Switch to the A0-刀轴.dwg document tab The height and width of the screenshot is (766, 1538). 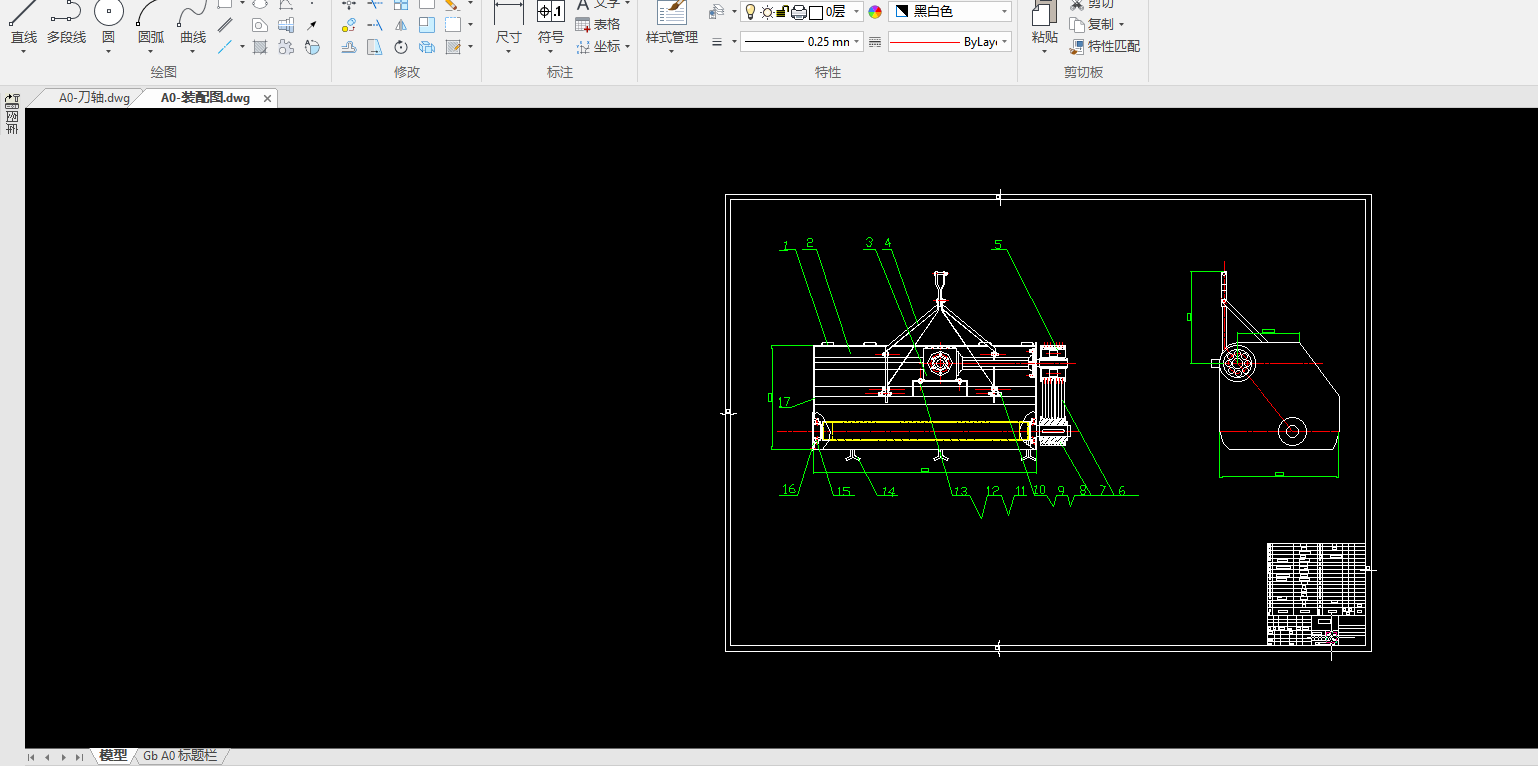click(94, 98)
